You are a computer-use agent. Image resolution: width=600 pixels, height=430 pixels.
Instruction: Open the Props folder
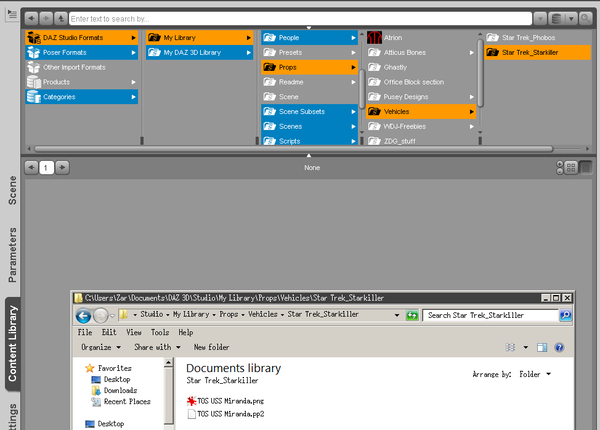point(310,67)
